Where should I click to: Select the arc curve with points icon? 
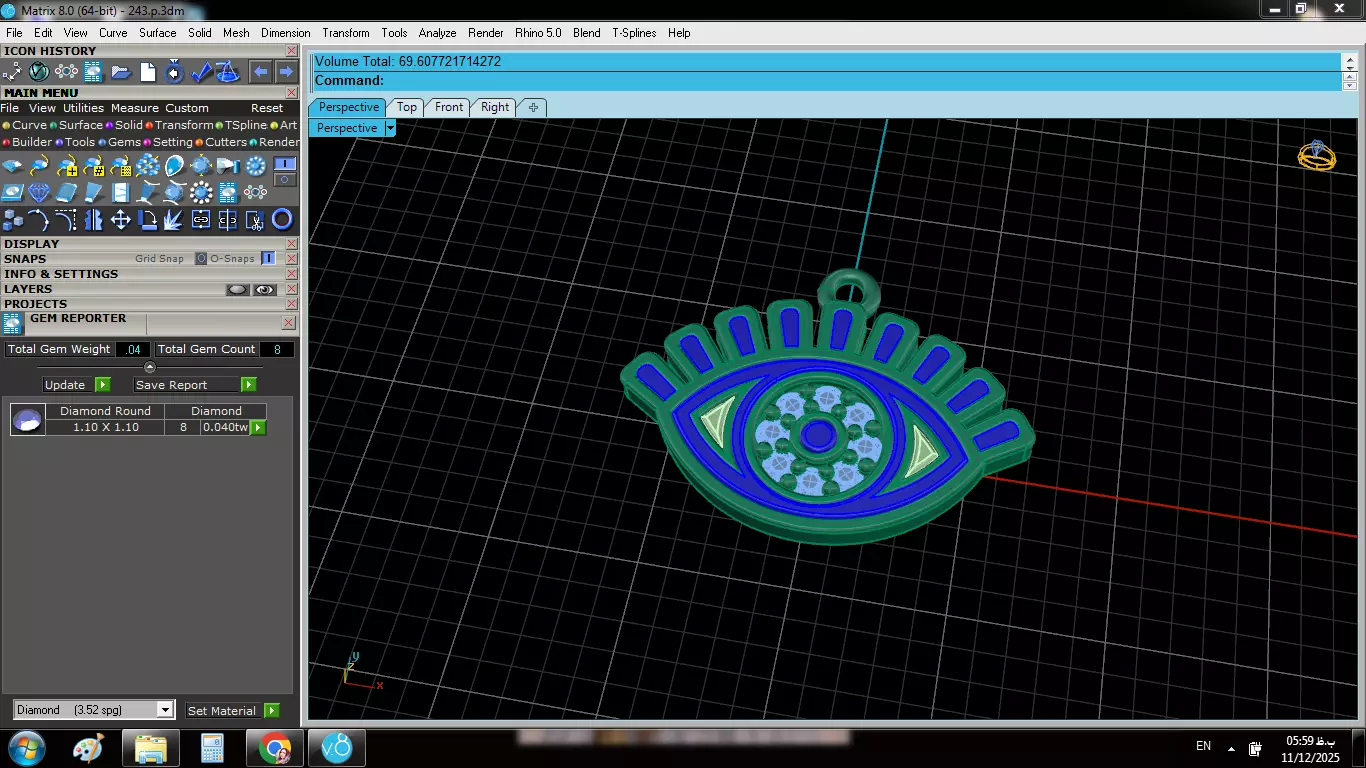tap(39, 220)
